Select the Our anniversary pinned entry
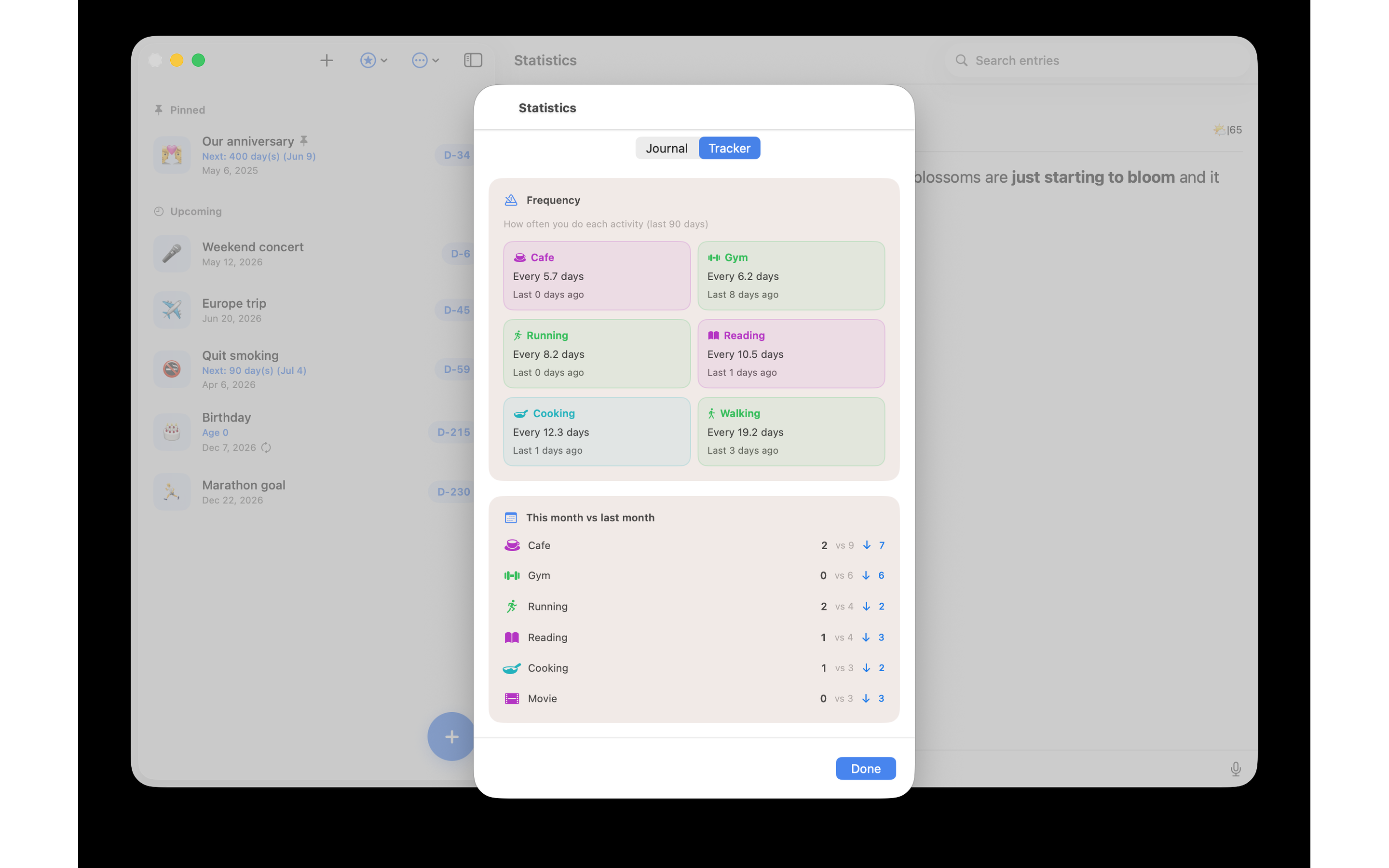Screen dimensions: 1389x868 [x=313, y=155]
